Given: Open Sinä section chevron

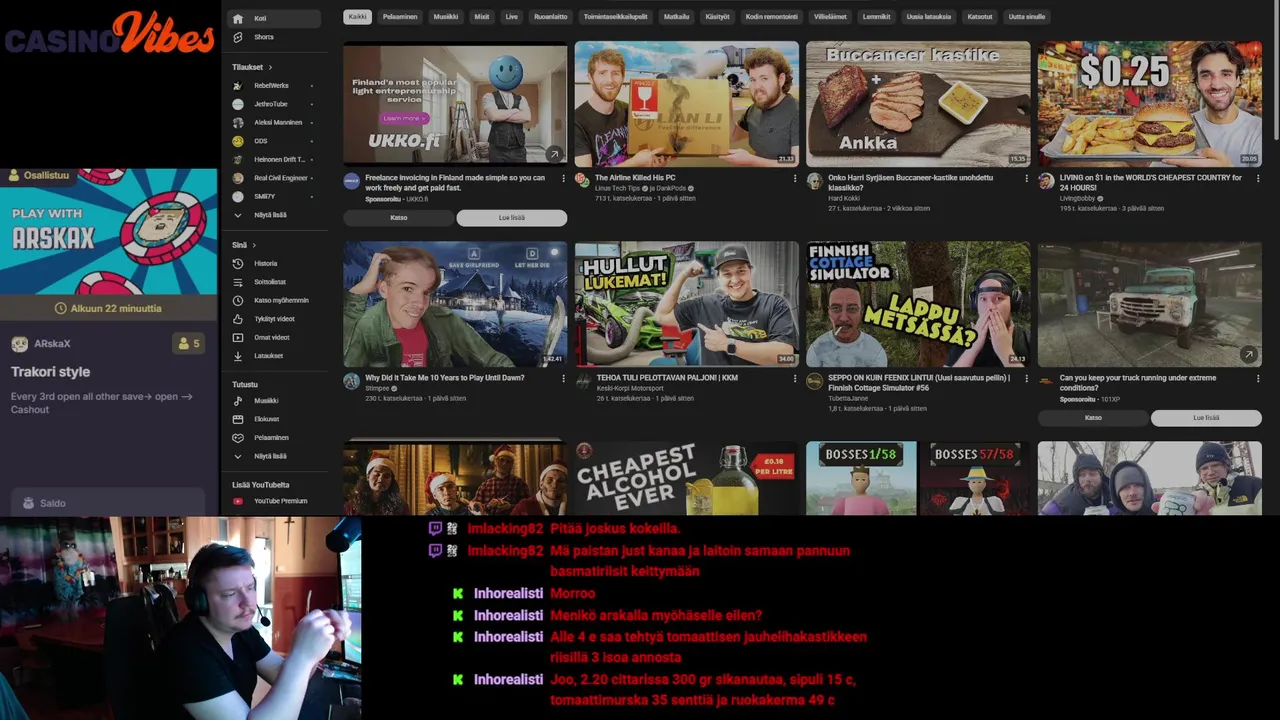Looking at the screenshot, I should tap(254, 245).
